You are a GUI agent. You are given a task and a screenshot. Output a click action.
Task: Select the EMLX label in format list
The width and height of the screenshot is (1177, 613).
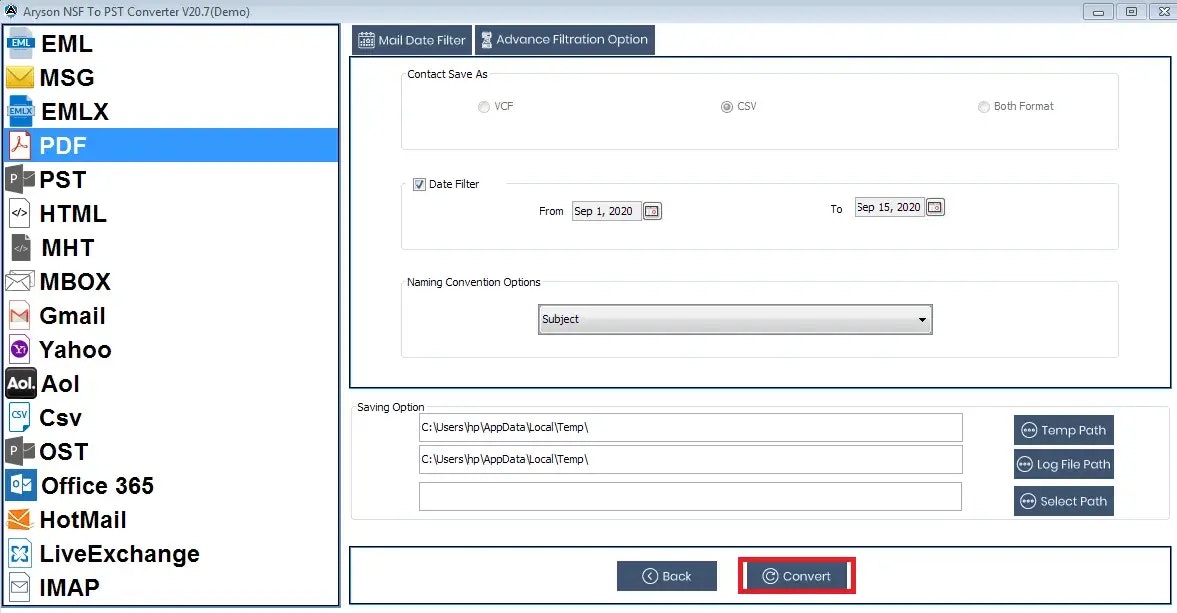point(75,112)
